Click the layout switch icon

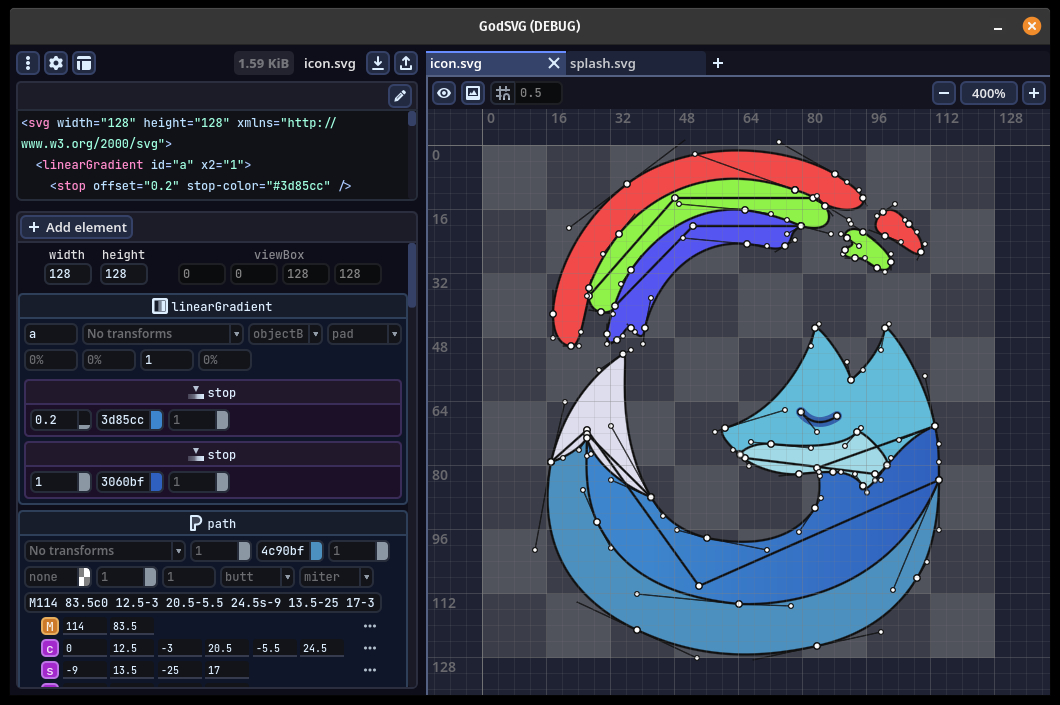84,63
